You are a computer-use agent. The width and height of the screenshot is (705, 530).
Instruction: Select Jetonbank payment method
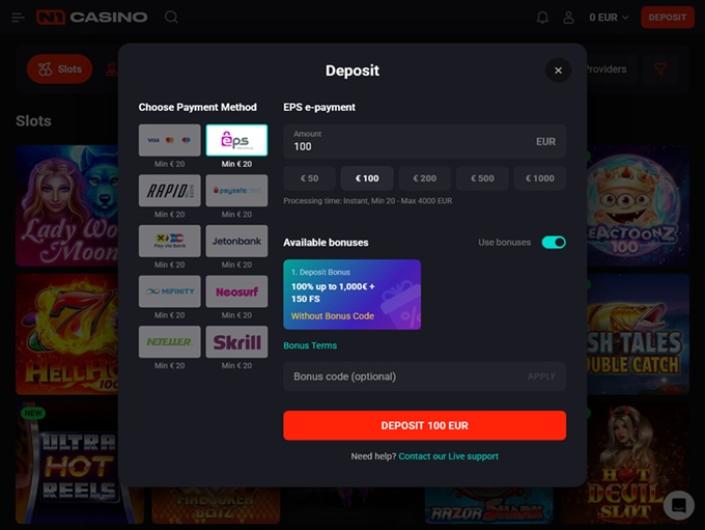(236, 241)
